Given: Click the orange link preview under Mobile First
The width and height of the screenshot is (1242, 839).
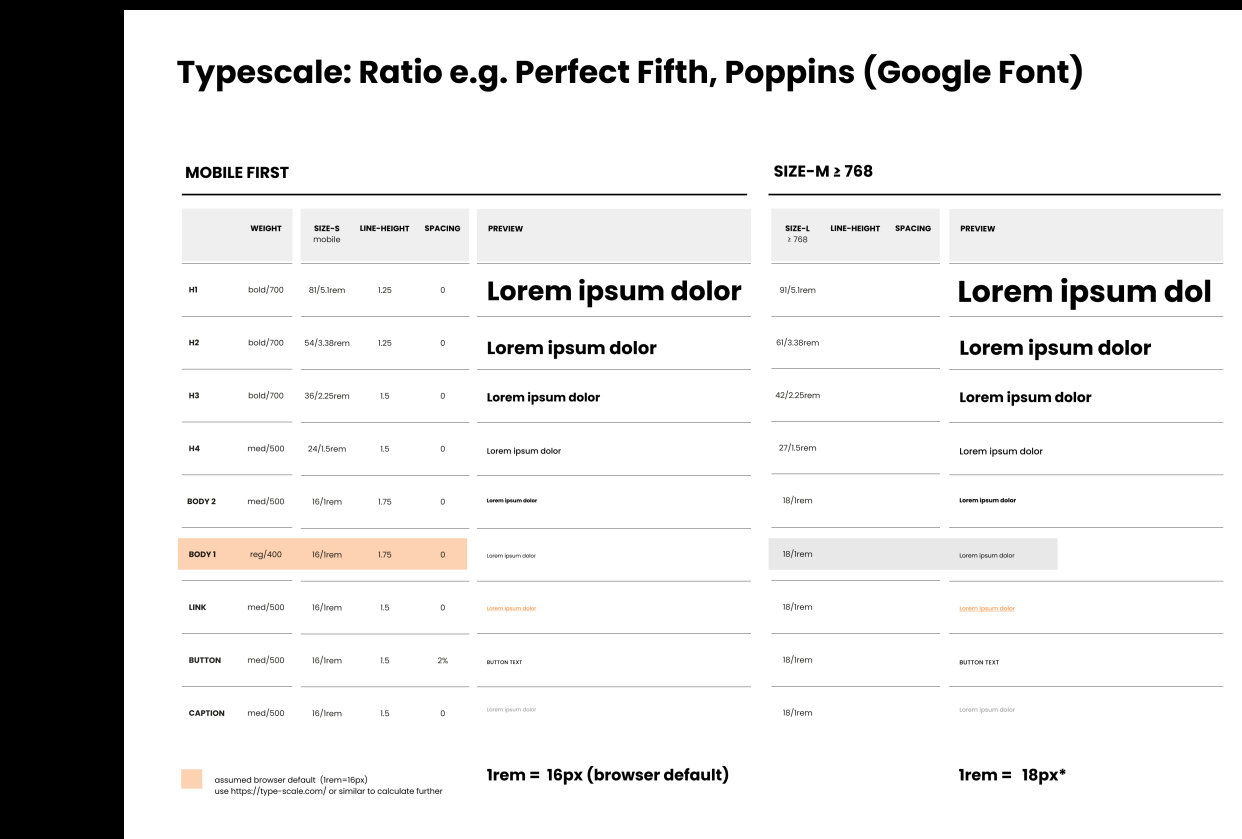Looking at the screenshot, I should (x=511, y=608).
